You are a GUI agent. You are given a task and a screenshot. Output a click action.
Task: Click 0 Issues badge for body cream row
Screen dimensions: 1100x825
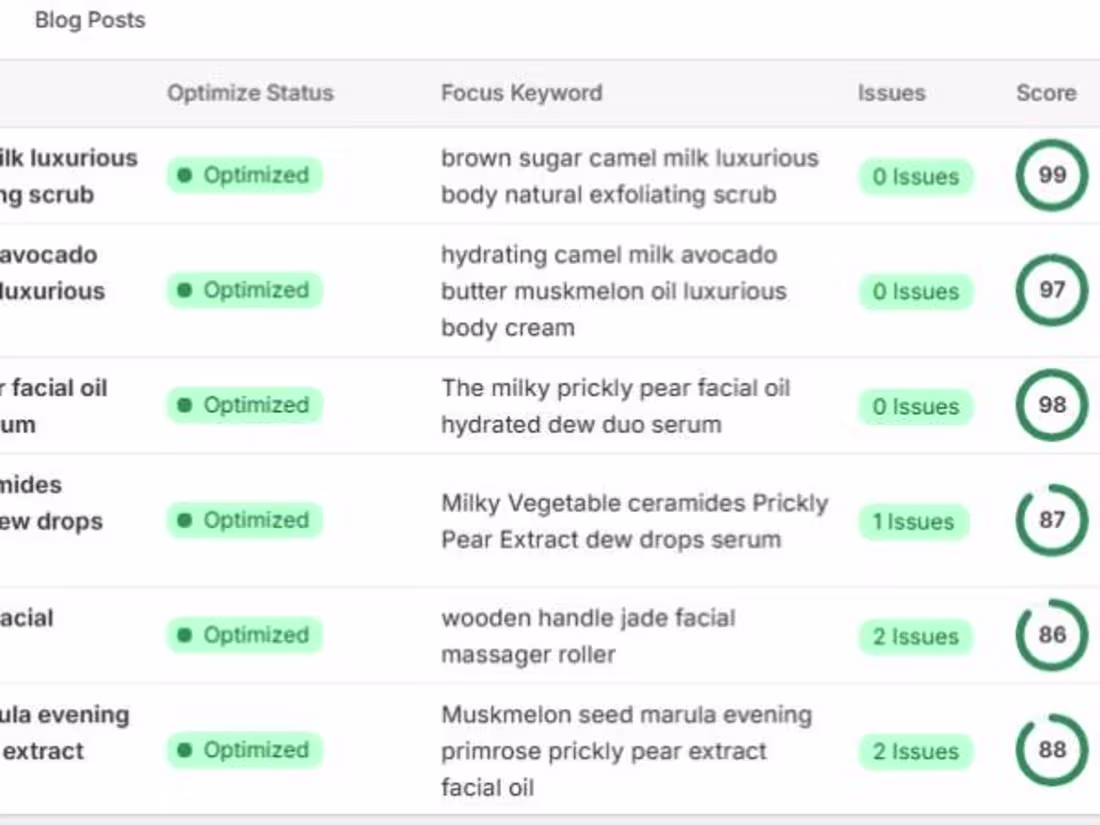pos(915,292)
